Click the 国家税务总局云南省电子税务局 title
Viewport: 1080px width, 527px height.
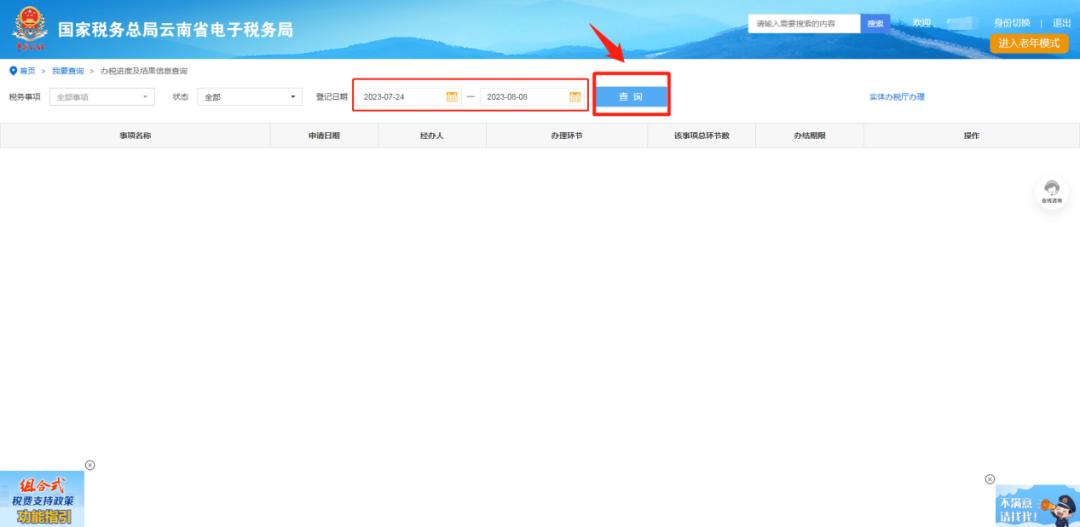pos(176,30)
